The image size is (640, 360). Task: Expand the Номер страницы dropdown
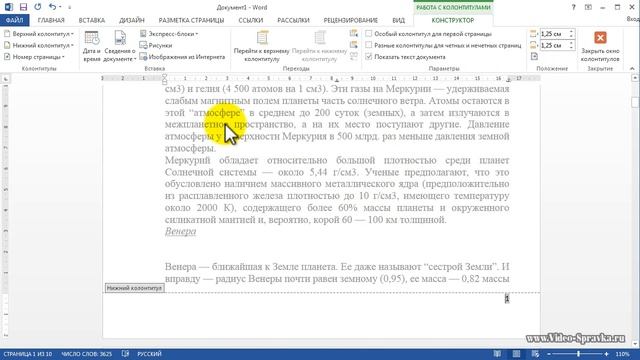pyautogui.click(x=35, y=57)
